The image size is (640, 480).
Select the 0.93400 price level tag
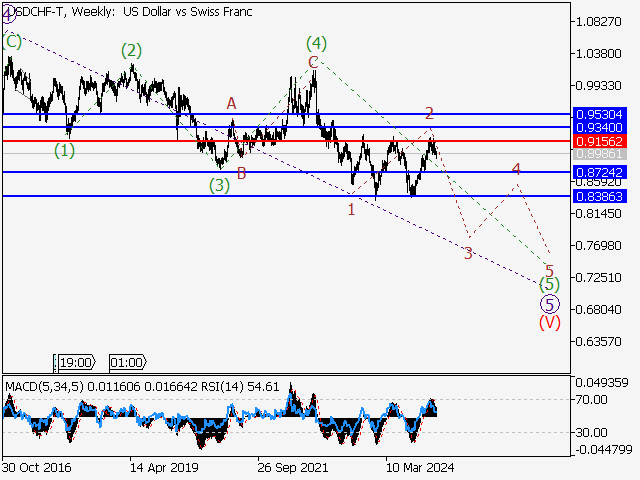[x=600, y=127]
